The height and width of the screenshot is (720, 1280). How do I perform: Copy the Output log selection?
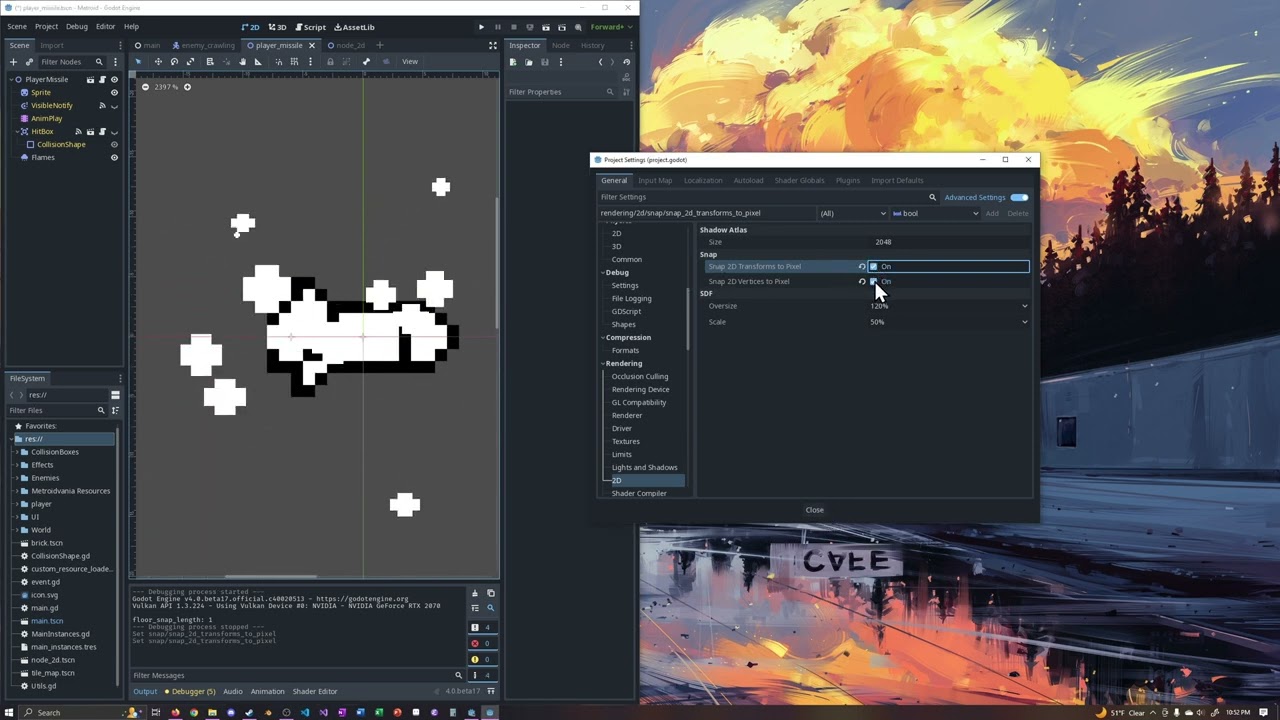[490, 593]
